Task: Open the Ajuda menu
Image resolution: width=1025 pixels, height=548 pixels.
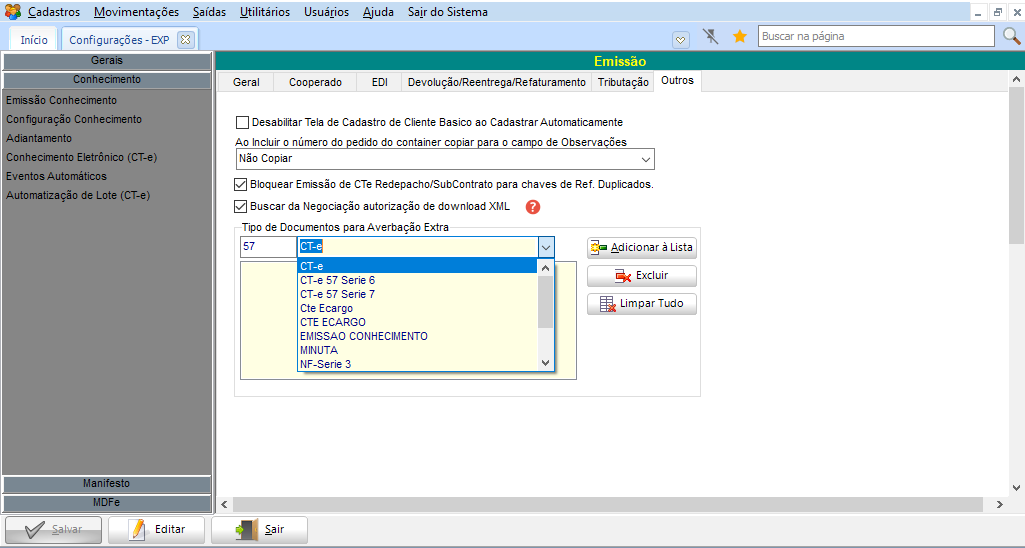Action: (378, 12)
